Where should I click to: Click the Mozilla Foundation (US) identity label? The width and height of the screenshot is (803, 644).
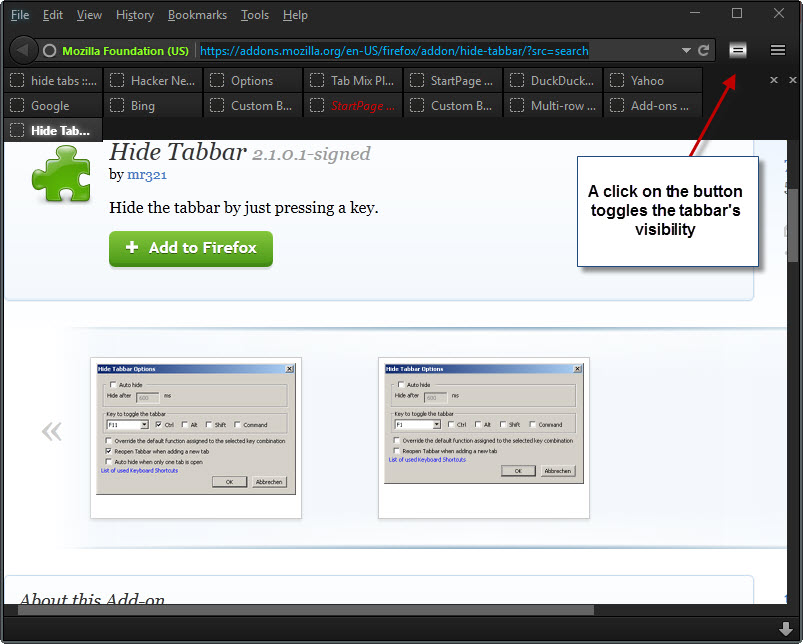click(125, 51)
